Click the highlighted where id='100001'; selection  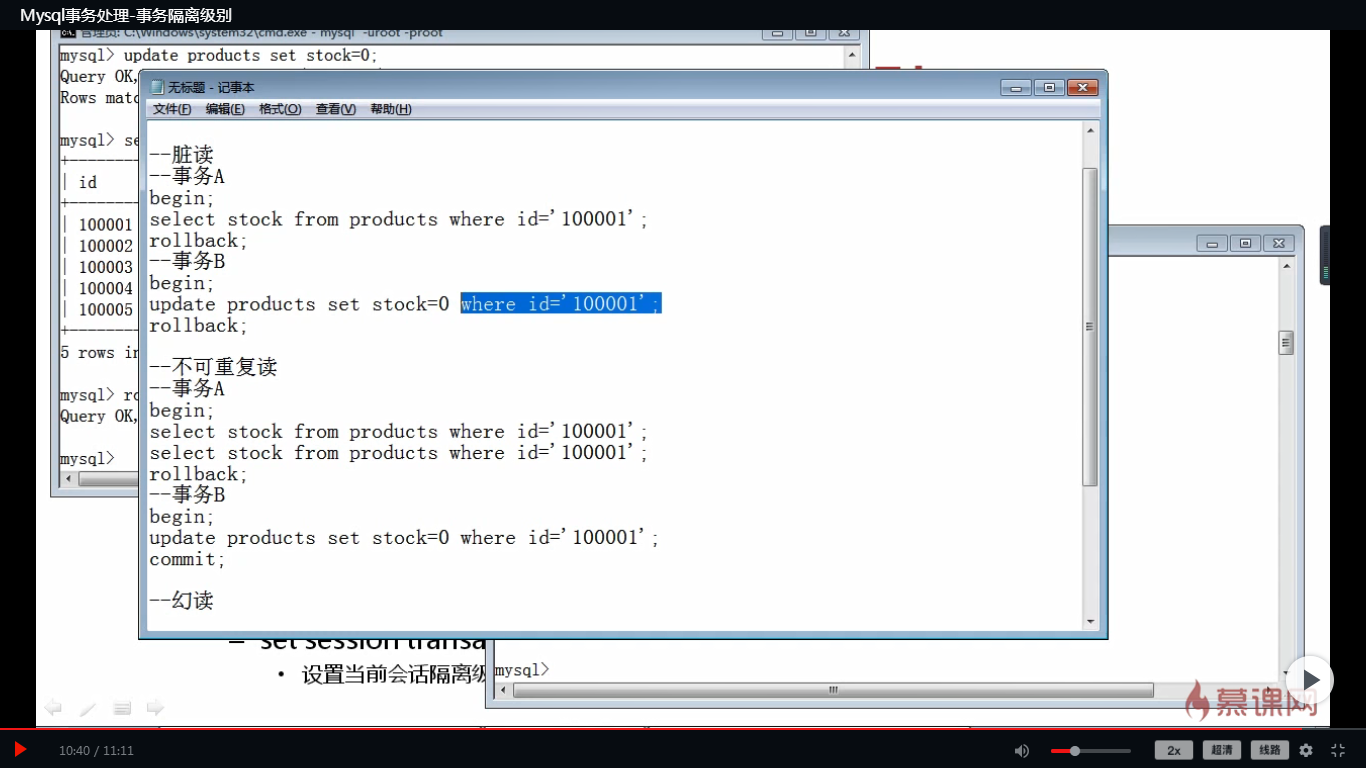tap(560, 304)
